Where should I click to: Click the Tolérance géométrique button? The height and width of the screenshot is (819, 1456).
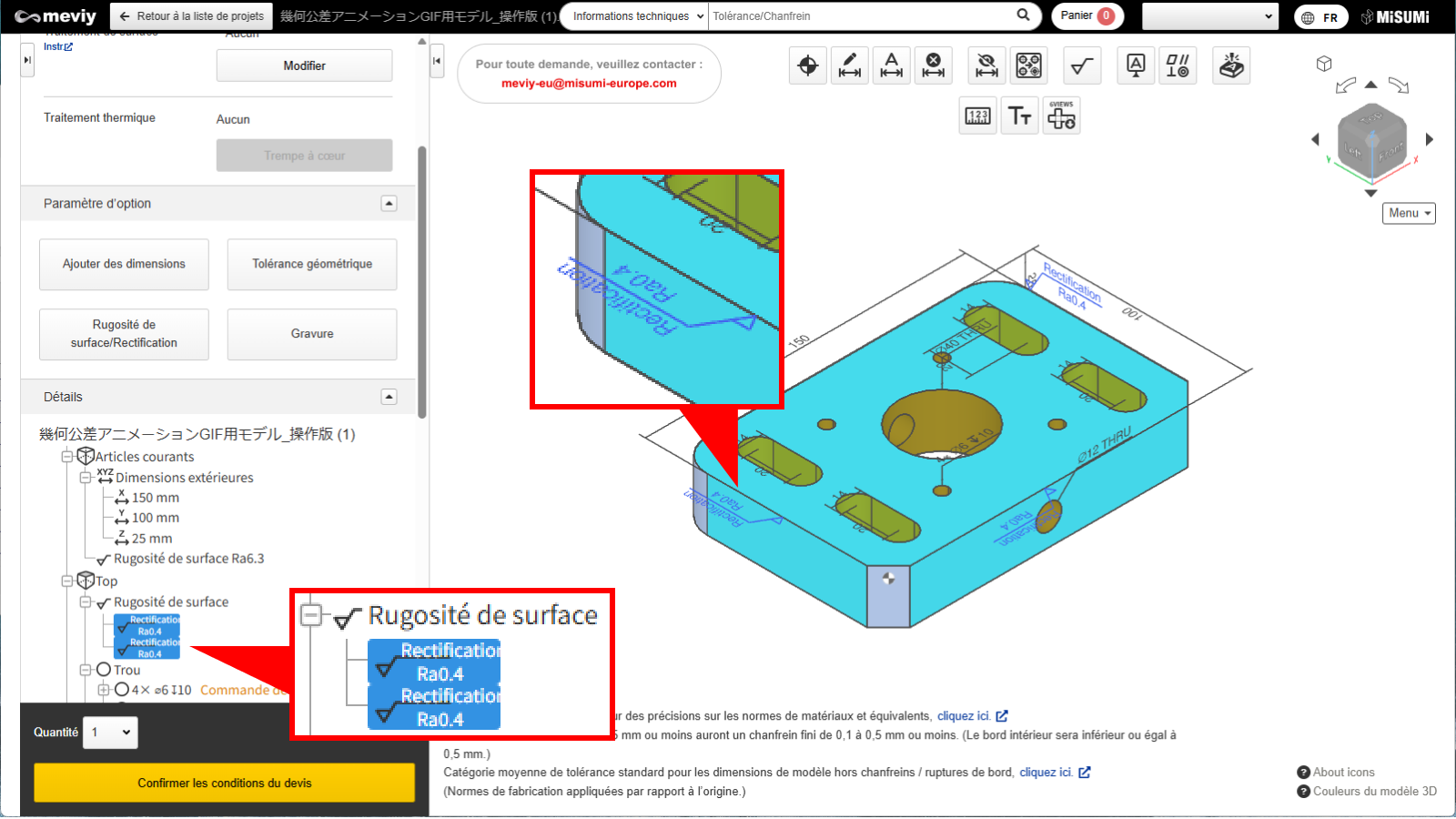click(312, 264)
